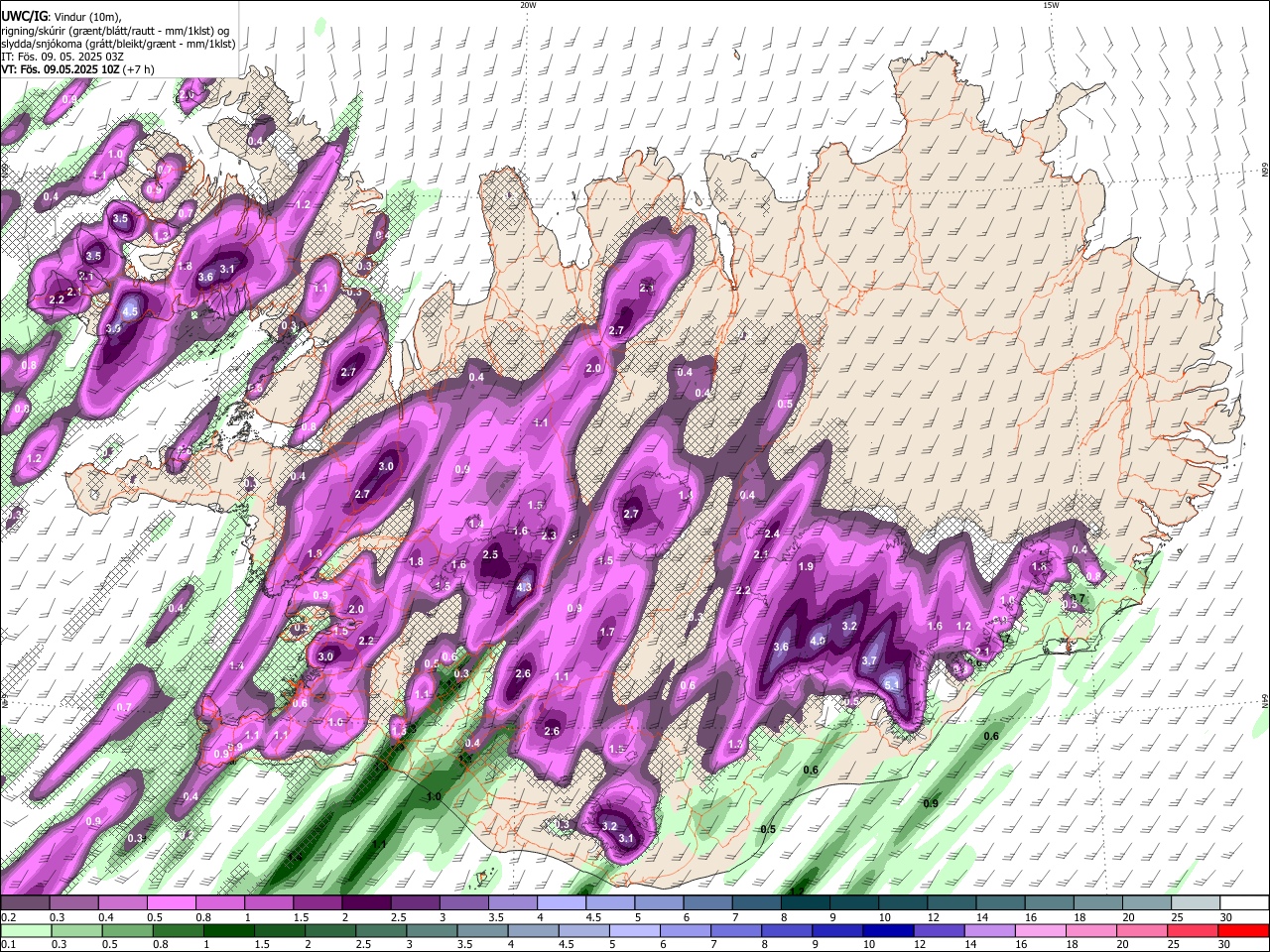Click the 5.1 precipitation value on the map

click(x=891, y=684)
